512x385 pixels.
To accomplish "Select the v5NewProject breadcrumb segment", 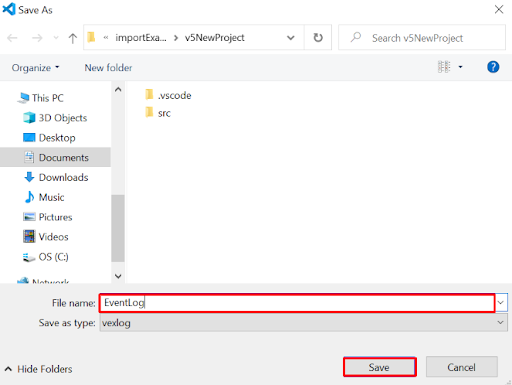I will tap(215, 38).
